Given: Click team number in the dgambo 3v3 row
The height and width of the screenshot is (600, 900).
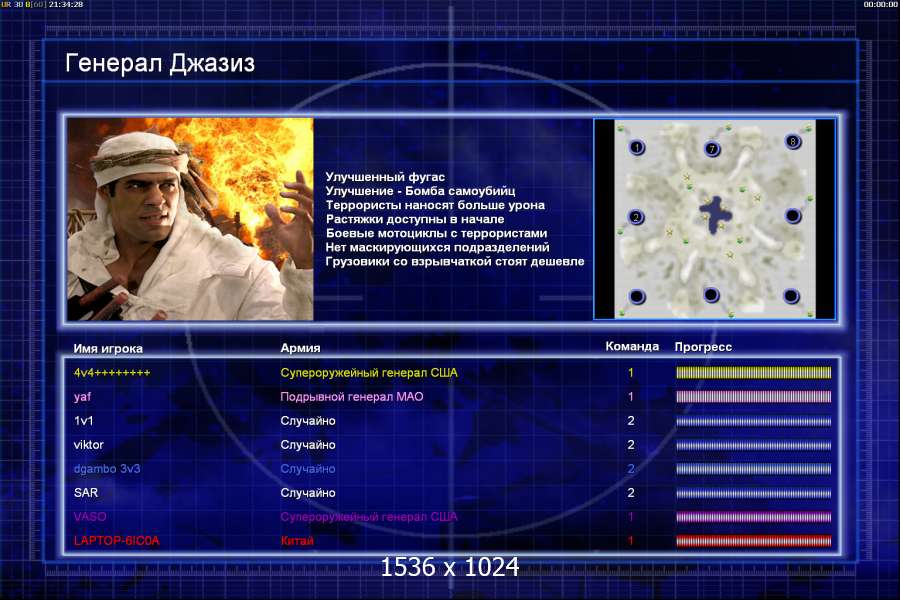Looking at the screenshot, I should [x=631, y=469].
